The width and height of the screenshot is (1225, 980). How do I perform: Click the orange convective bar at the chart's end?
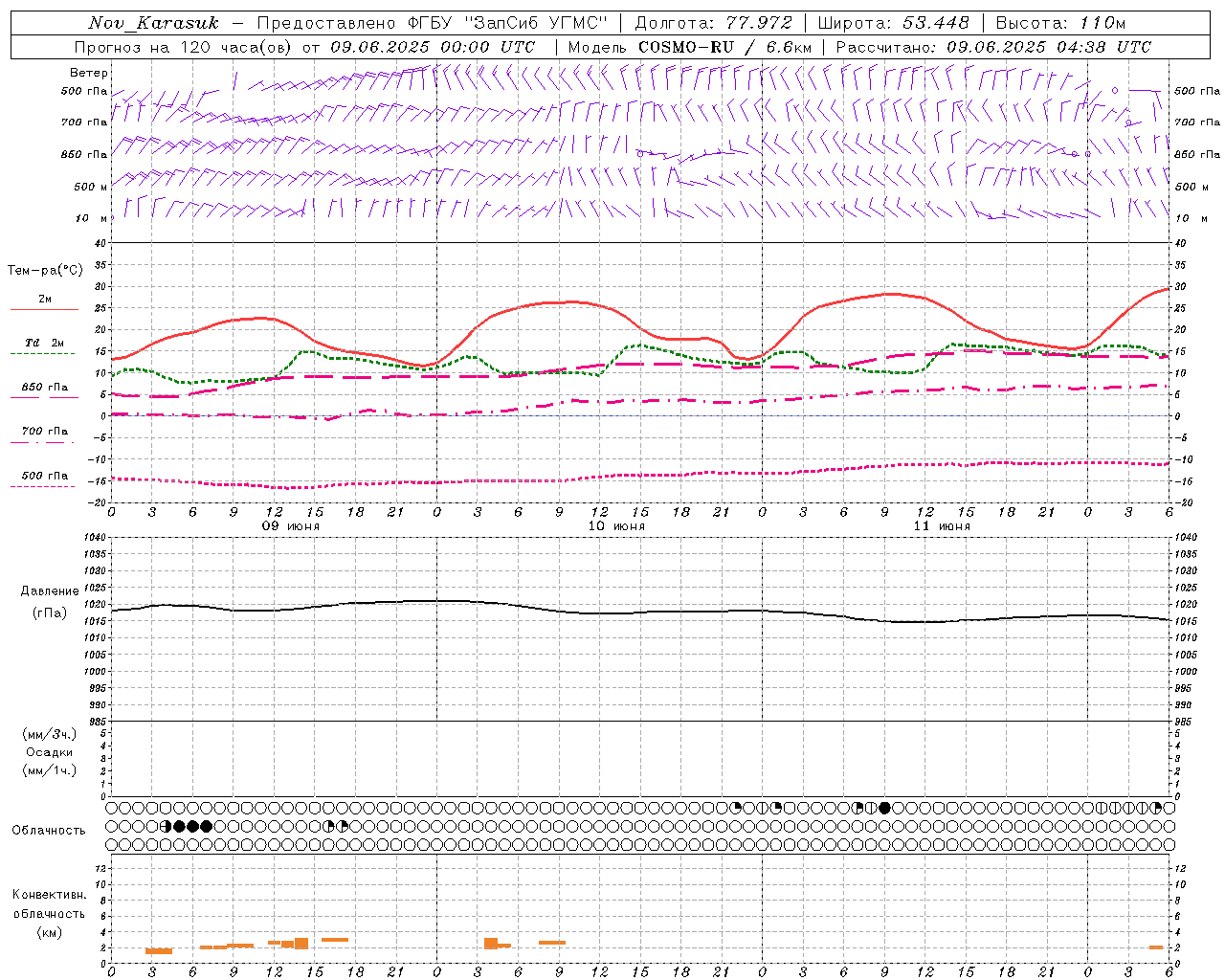coord(1156,947)
